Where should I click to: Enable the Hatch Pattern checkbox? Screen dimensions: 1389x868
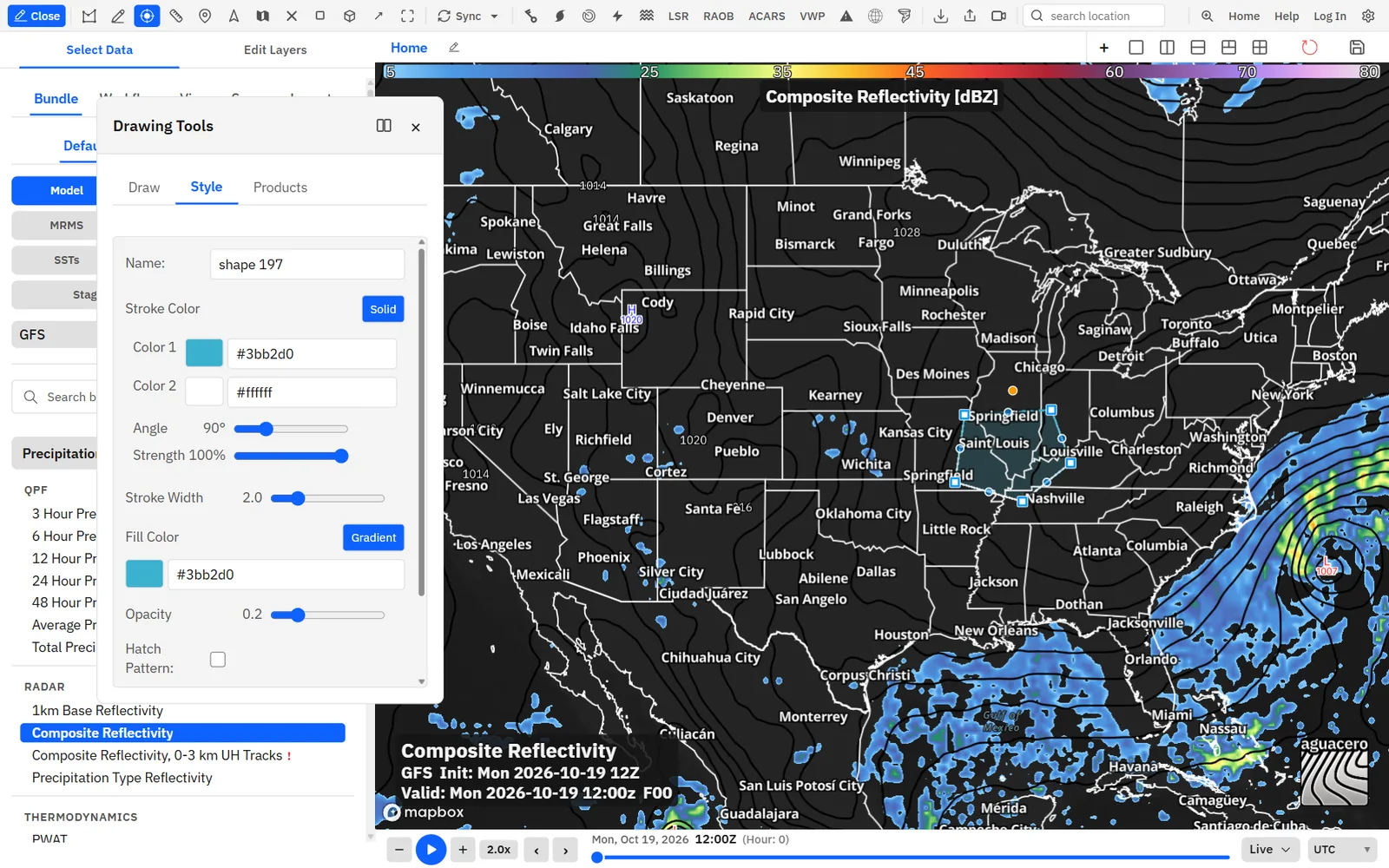(x=218, y=660)
